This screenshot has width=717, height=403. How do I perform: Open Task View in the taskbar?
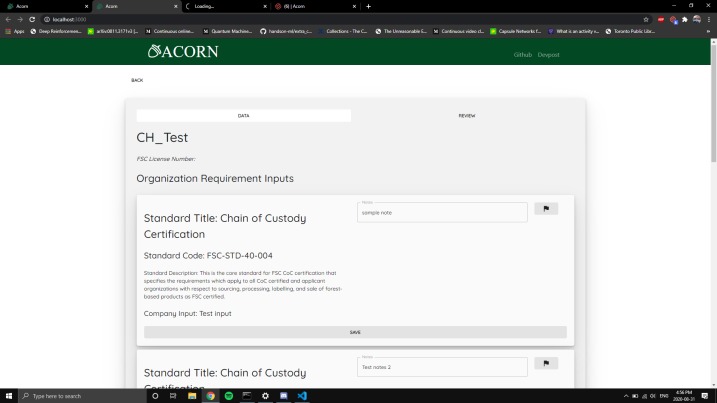point(173,396)
